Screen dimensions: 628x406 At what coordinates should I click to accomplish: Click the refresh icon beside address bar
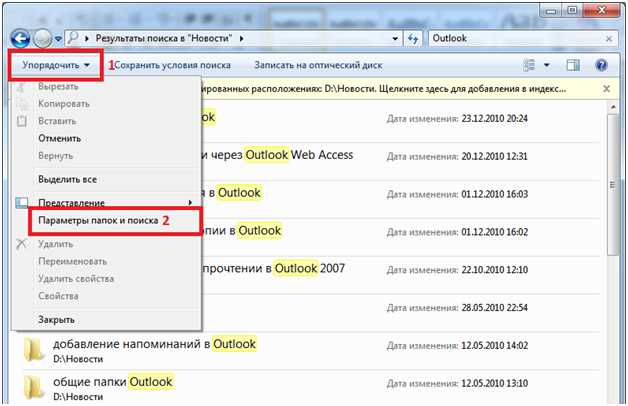tap(413, 38)
